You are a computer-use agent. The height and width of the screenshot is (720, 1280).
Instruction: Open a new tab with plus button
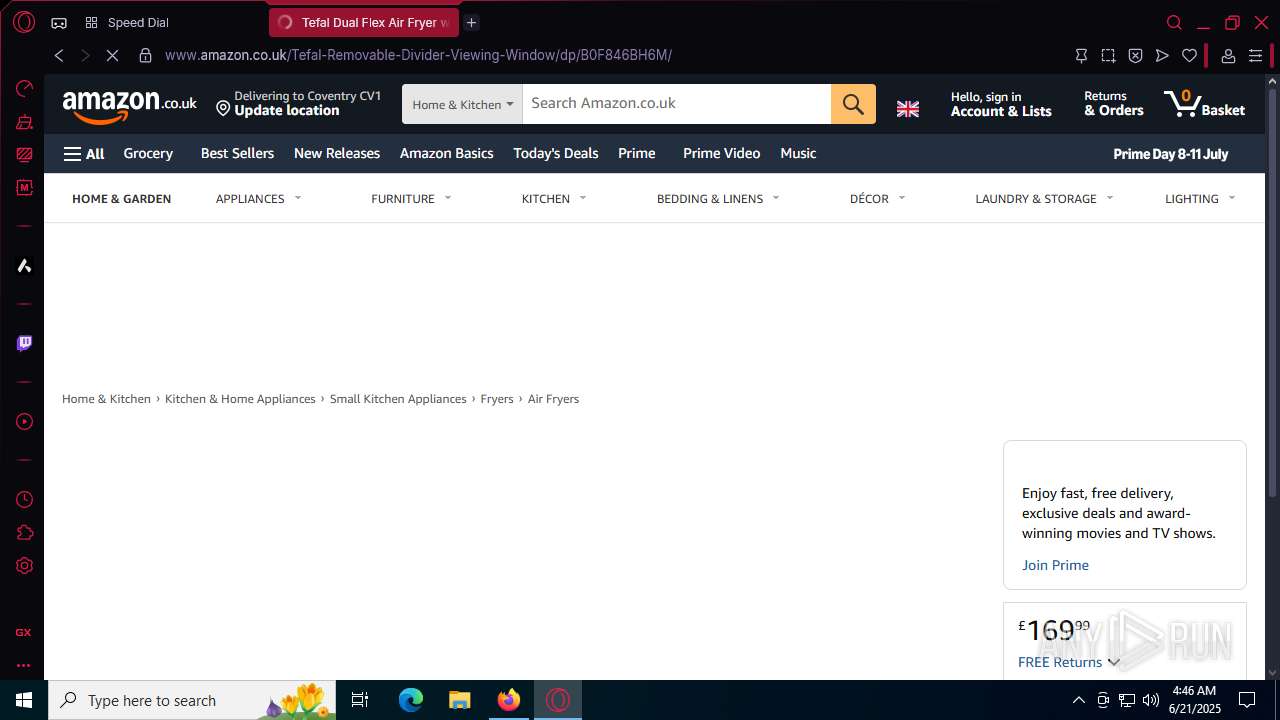(471, 22)
